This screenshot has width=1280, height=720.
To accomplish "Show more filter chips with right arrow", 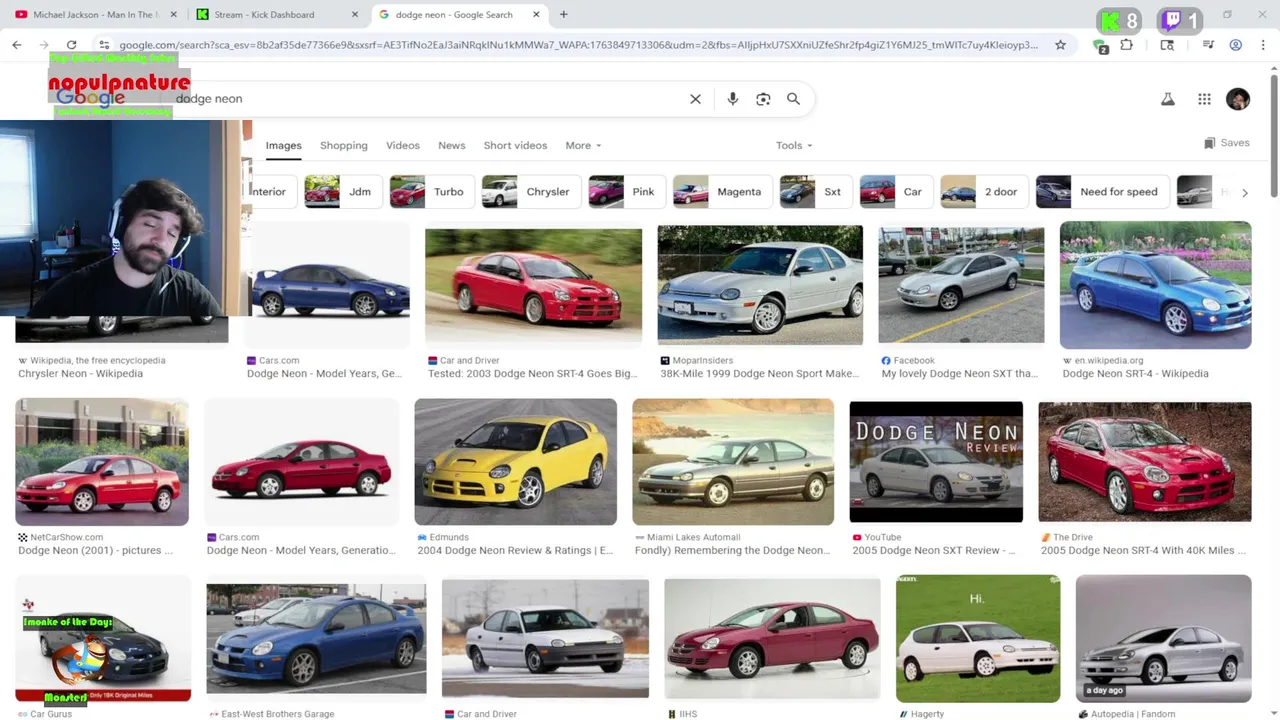I will pos(1245,192).
